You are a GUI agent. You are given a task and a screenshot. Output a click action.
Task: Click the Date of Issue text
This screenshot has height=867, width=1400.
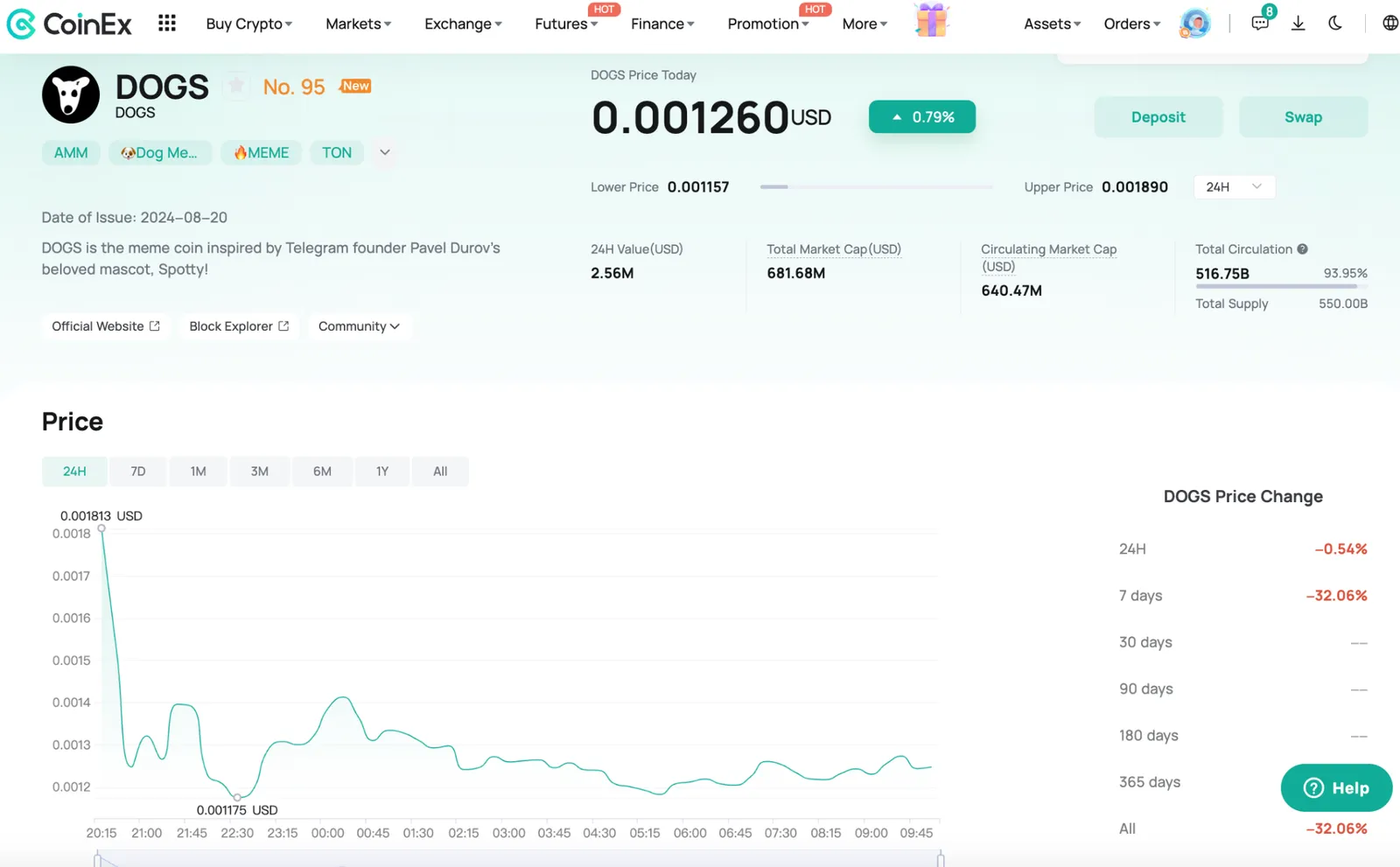coord(135,218)
